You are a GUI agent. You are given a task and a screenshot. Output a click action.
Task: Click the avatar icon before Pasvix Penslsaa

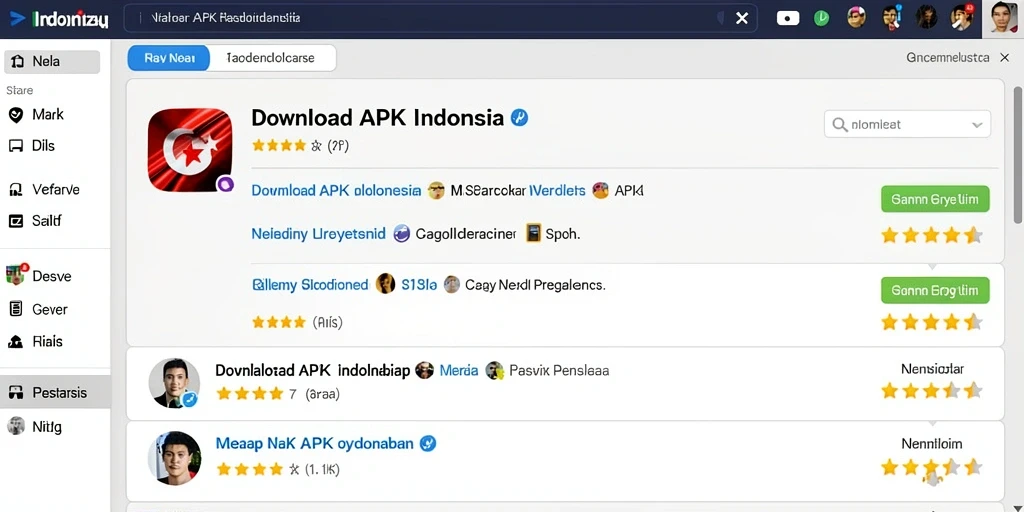tap(494, 371)
